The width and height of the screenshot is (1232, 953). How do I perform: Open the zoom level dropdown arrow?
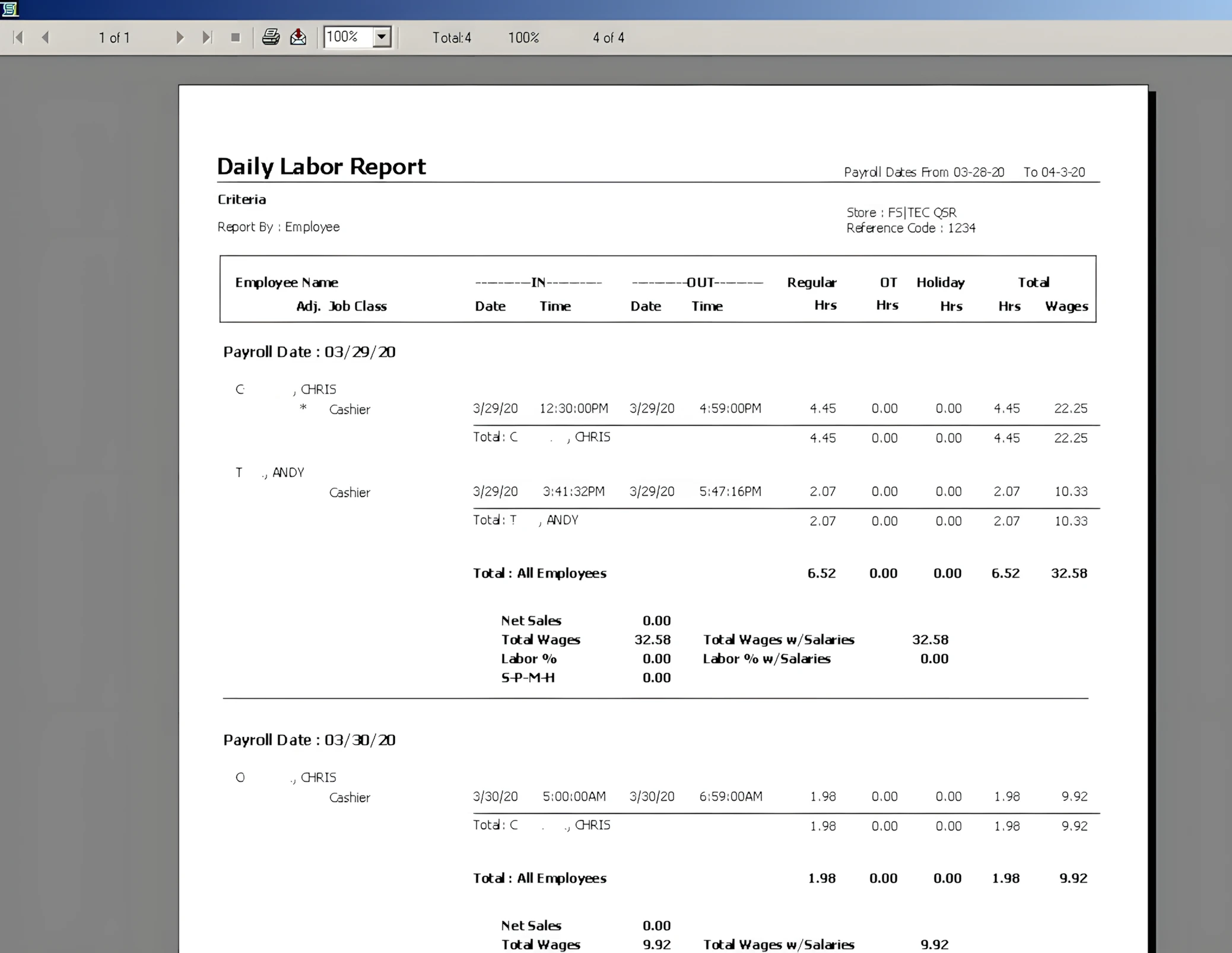(x=382, y=37)
